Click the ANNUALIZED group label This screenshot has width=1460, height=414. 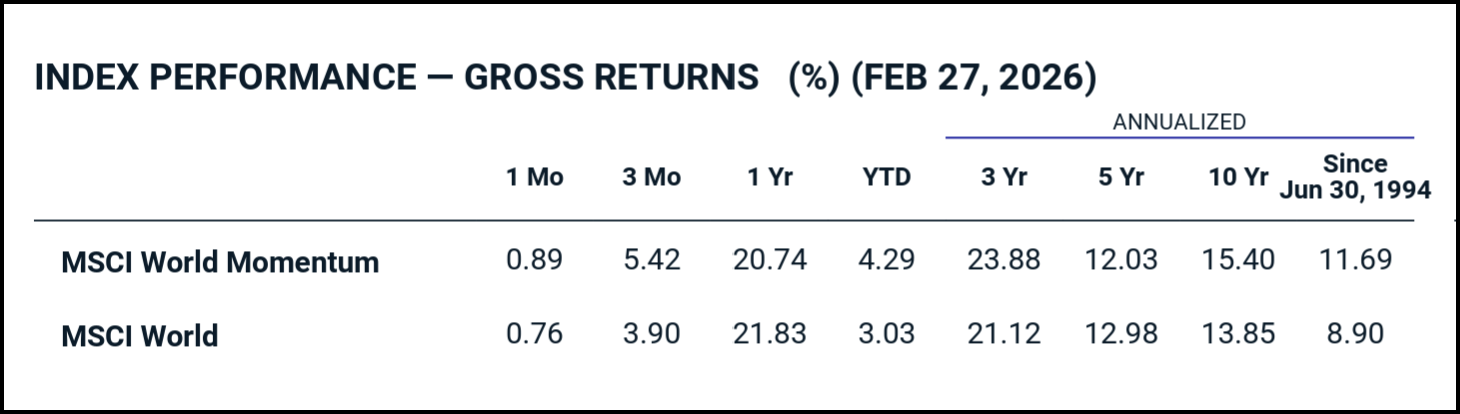1179,122
